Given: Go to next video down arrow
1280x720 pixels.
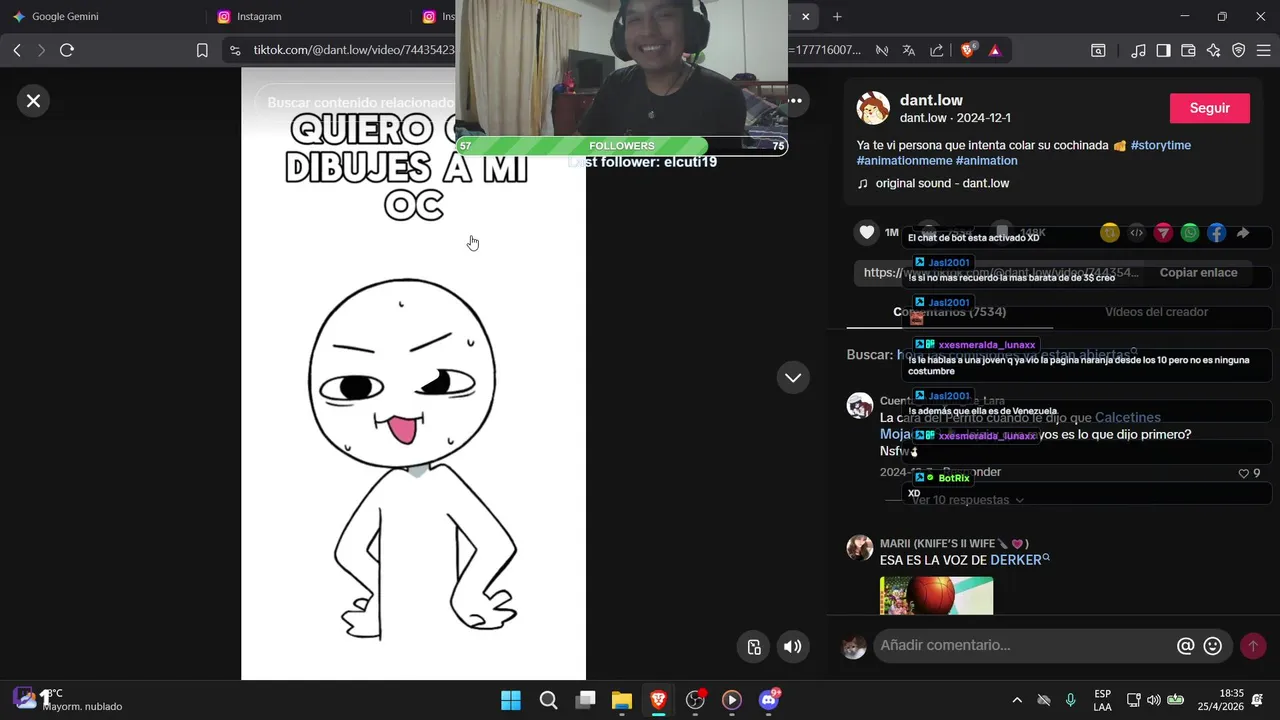Looking at the screenshot, I should [793, 378].
